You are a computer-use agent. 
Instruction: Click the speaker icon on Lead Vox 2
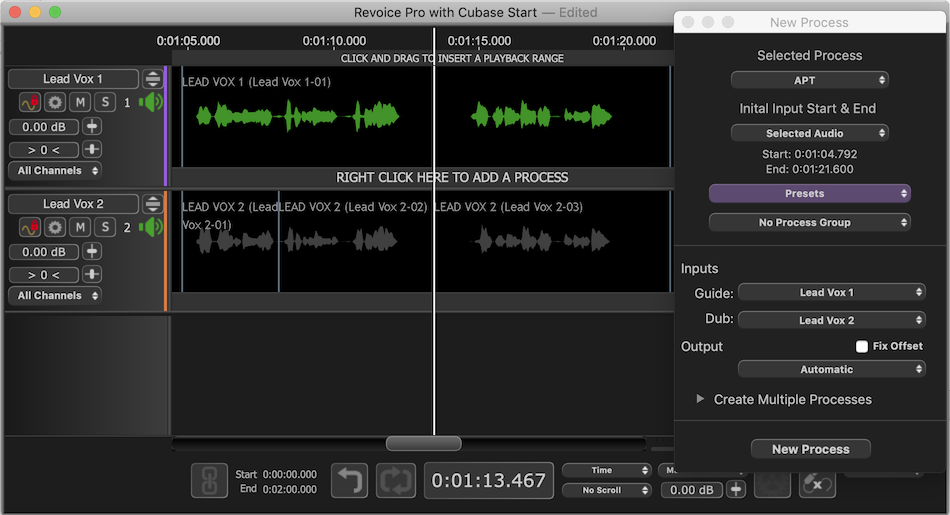click(x=151, y=227)
